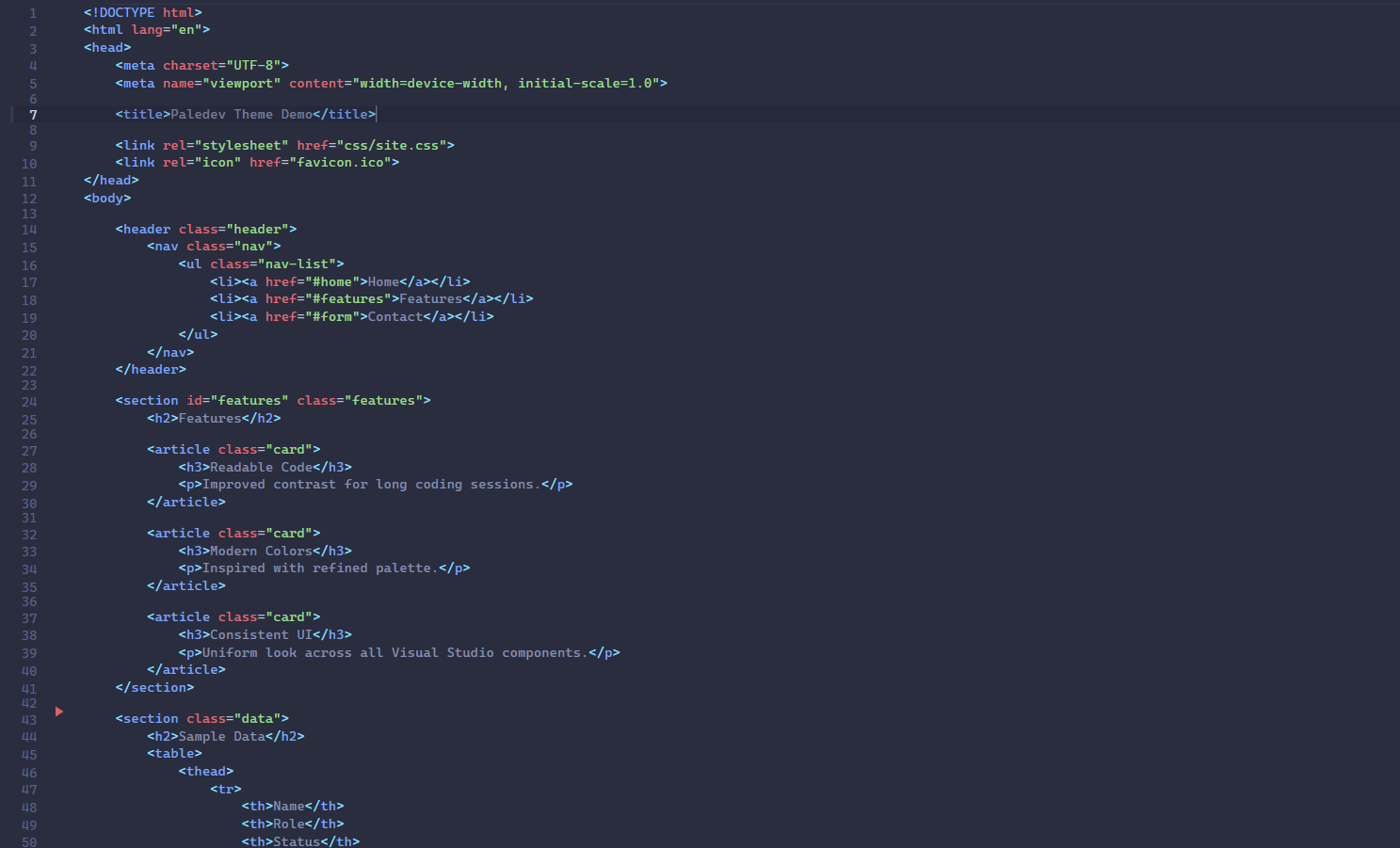Viewport: 1400px width, 848px height.
Task: Click the opening <head> tag
Action: tap(107, 47)
